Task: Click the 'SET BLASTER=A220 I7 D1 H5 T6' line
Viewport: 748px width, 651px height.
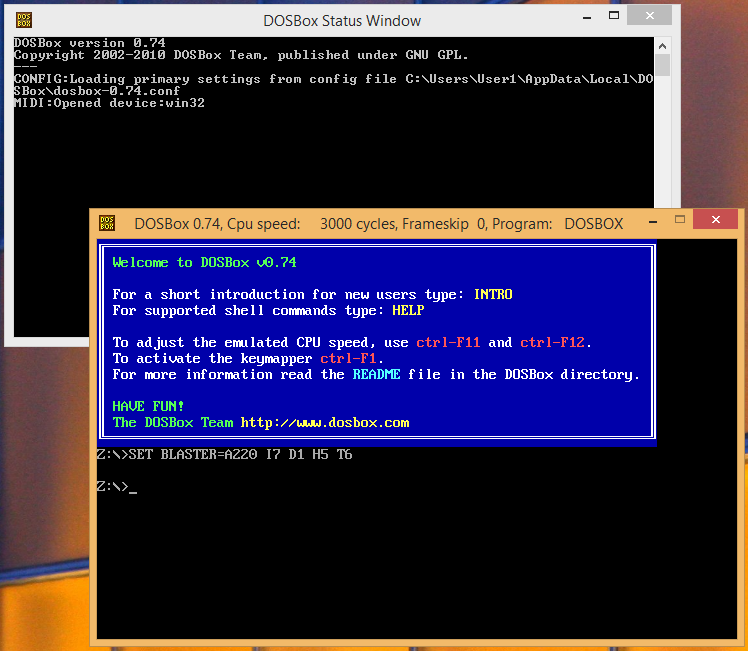Action: pyautogui.click(x=224, y=455)
